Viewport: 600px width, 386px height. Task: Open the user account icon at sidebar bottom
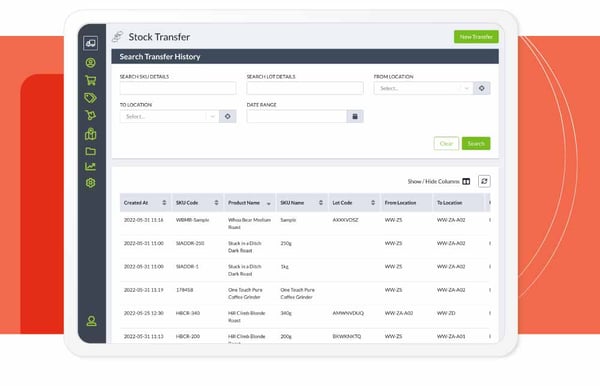click(x=91, y=321)
